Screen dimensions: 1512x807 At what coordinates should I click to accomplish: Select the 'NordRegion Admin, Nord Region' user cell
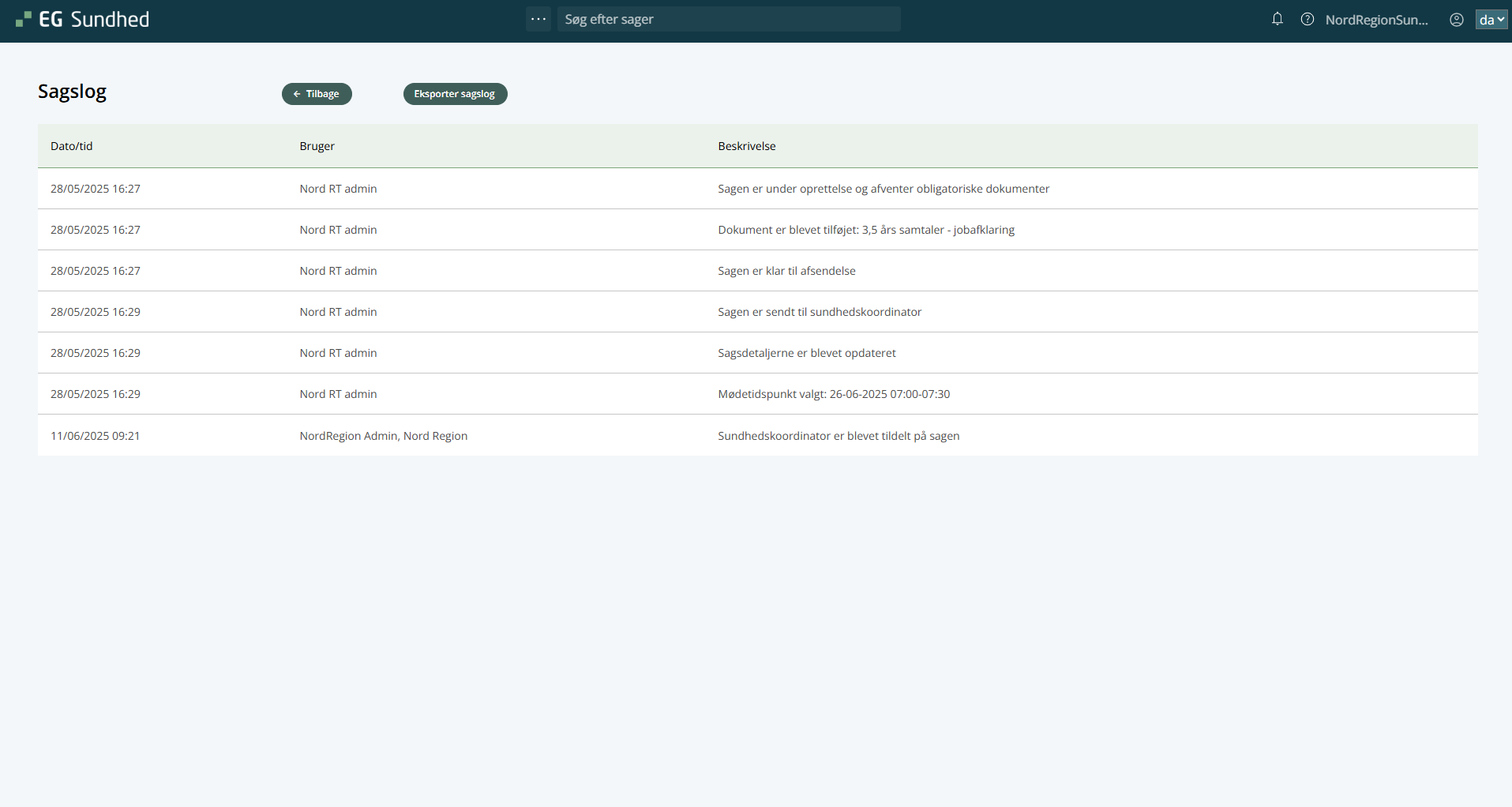click(383, 436)
